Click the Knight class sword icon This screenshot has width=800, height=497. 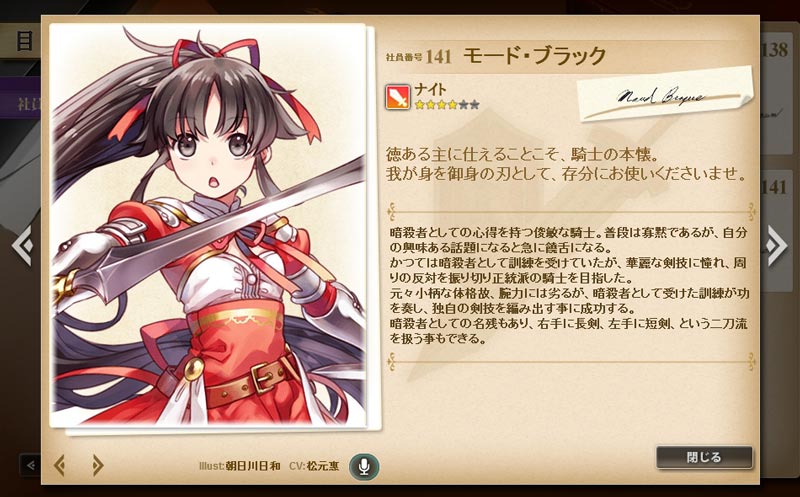coord(398,97)
